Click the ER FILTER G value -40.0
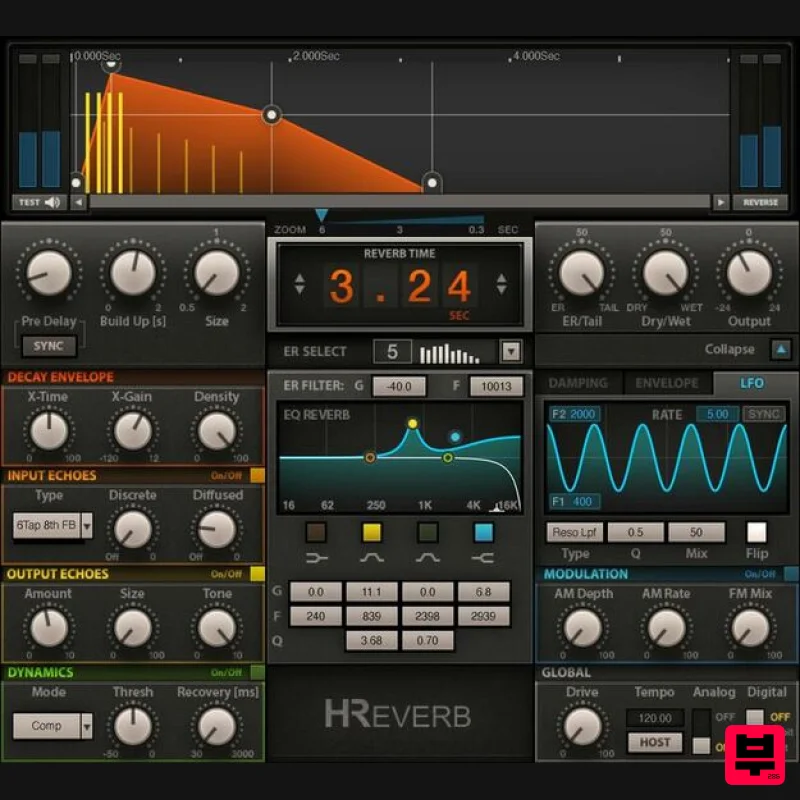800x800 pixels. (x=399, y=386)
